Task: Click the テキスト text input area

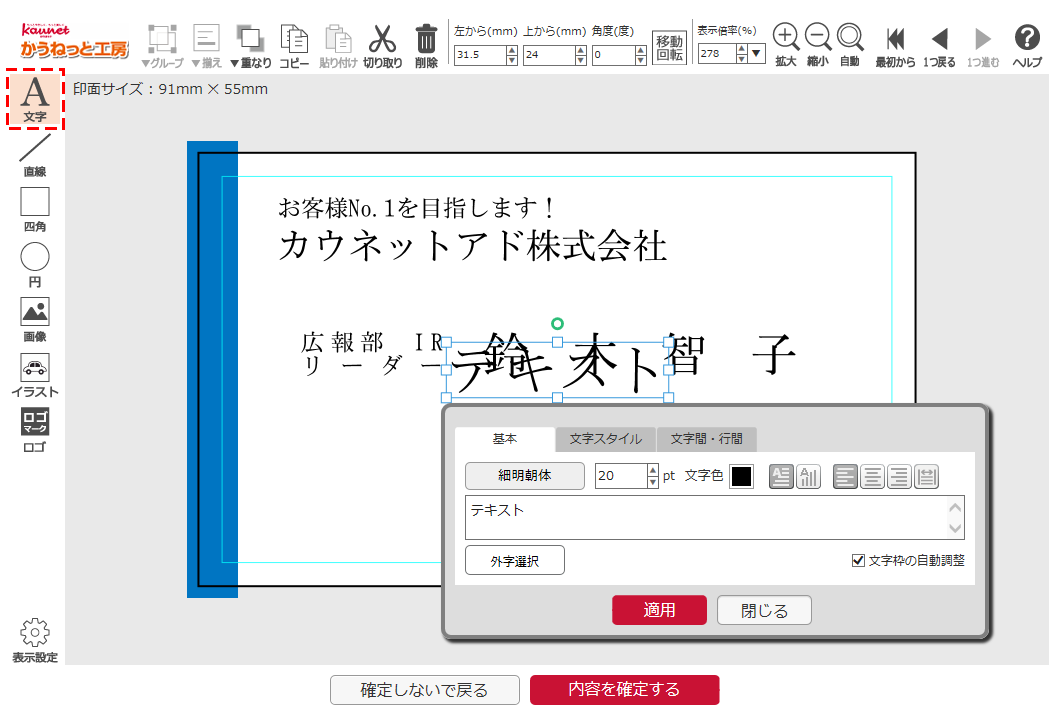Action: click(706, 517)
